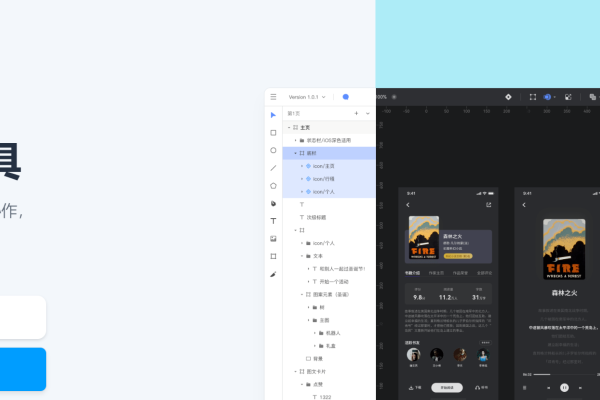Select the 点赞 folder layer
The height and width of the screenshot is (400, 600).
pos(329,384)
